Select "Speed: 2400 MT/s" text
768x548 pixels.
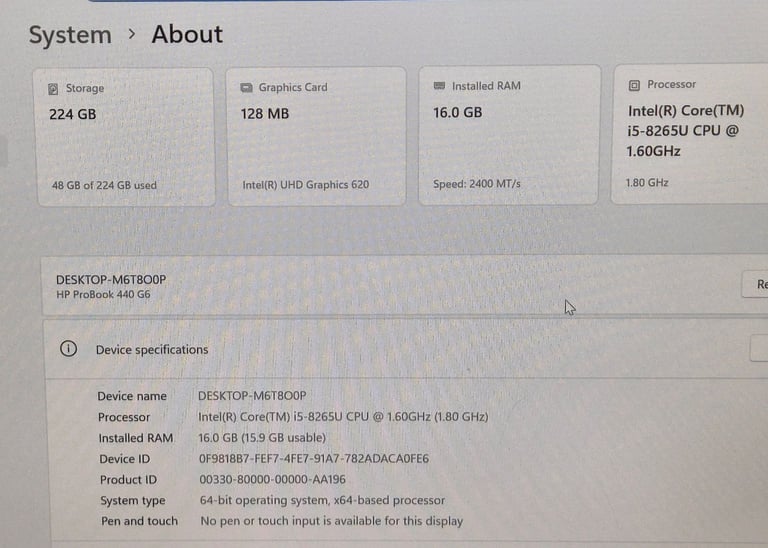point(477,184)
